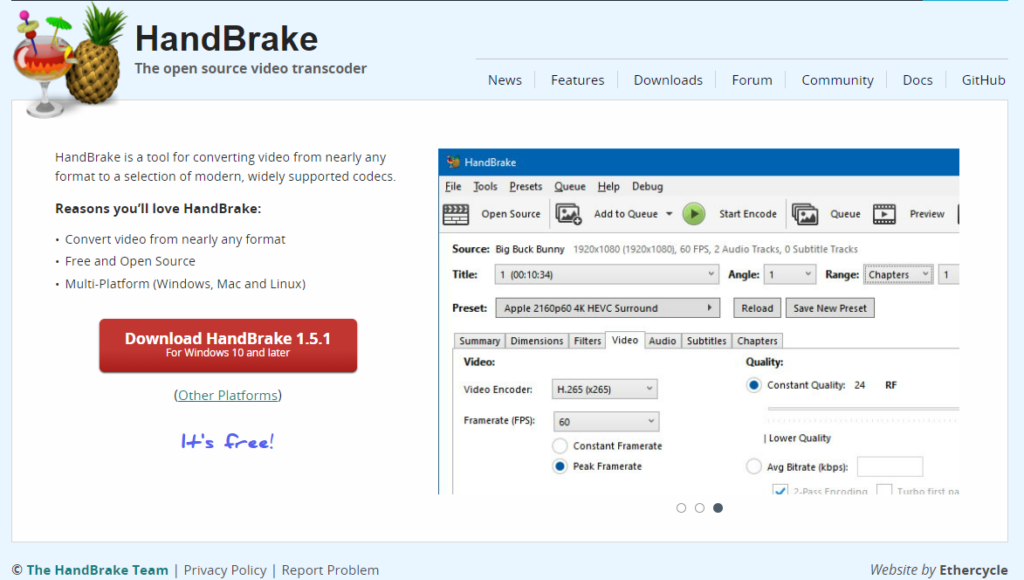Click the Start Encode toolbar label

click(x=748, y=214)
